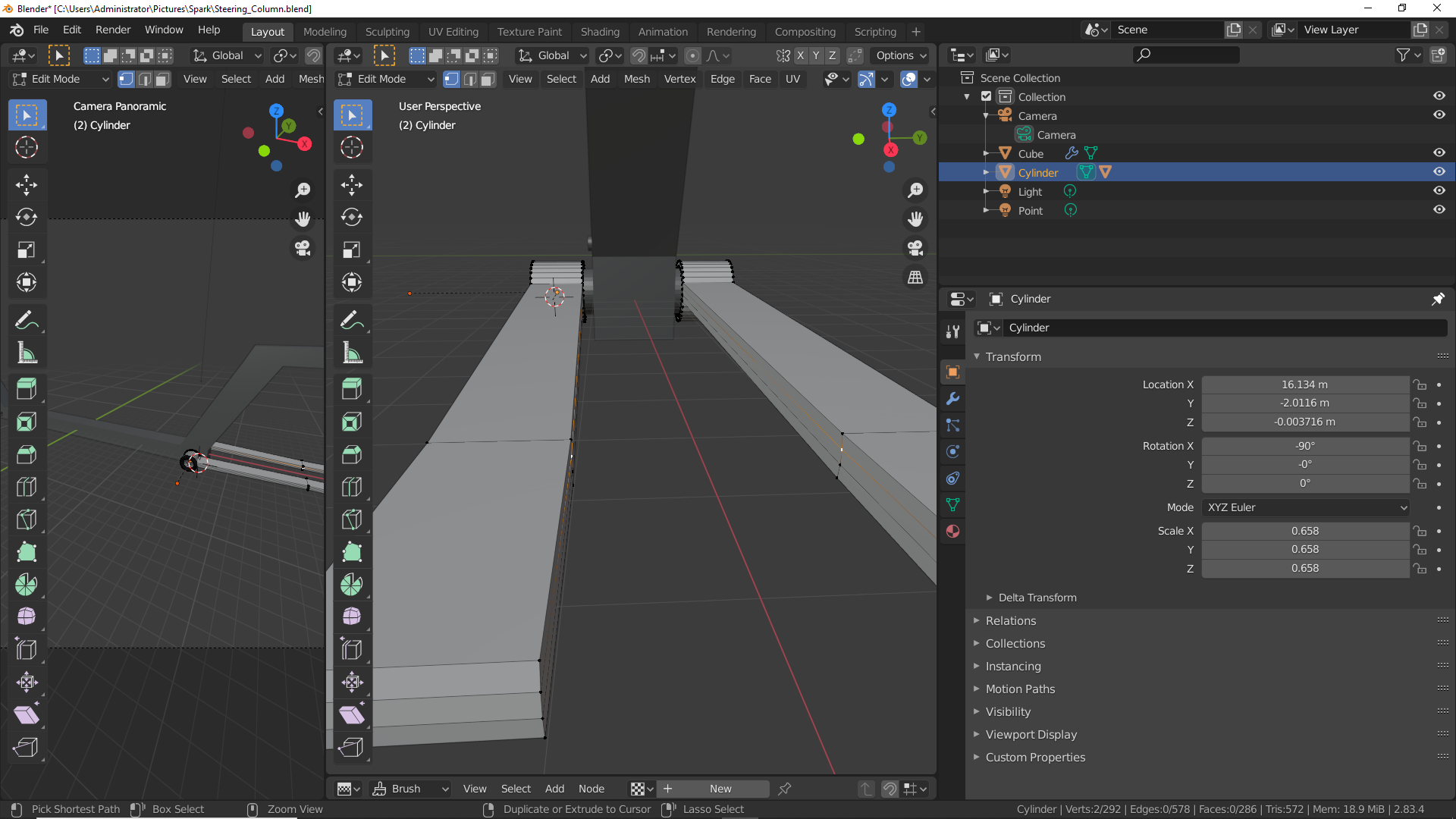Click the outliner search field
The image size is (1456, 819).
tap(1186, 55)
